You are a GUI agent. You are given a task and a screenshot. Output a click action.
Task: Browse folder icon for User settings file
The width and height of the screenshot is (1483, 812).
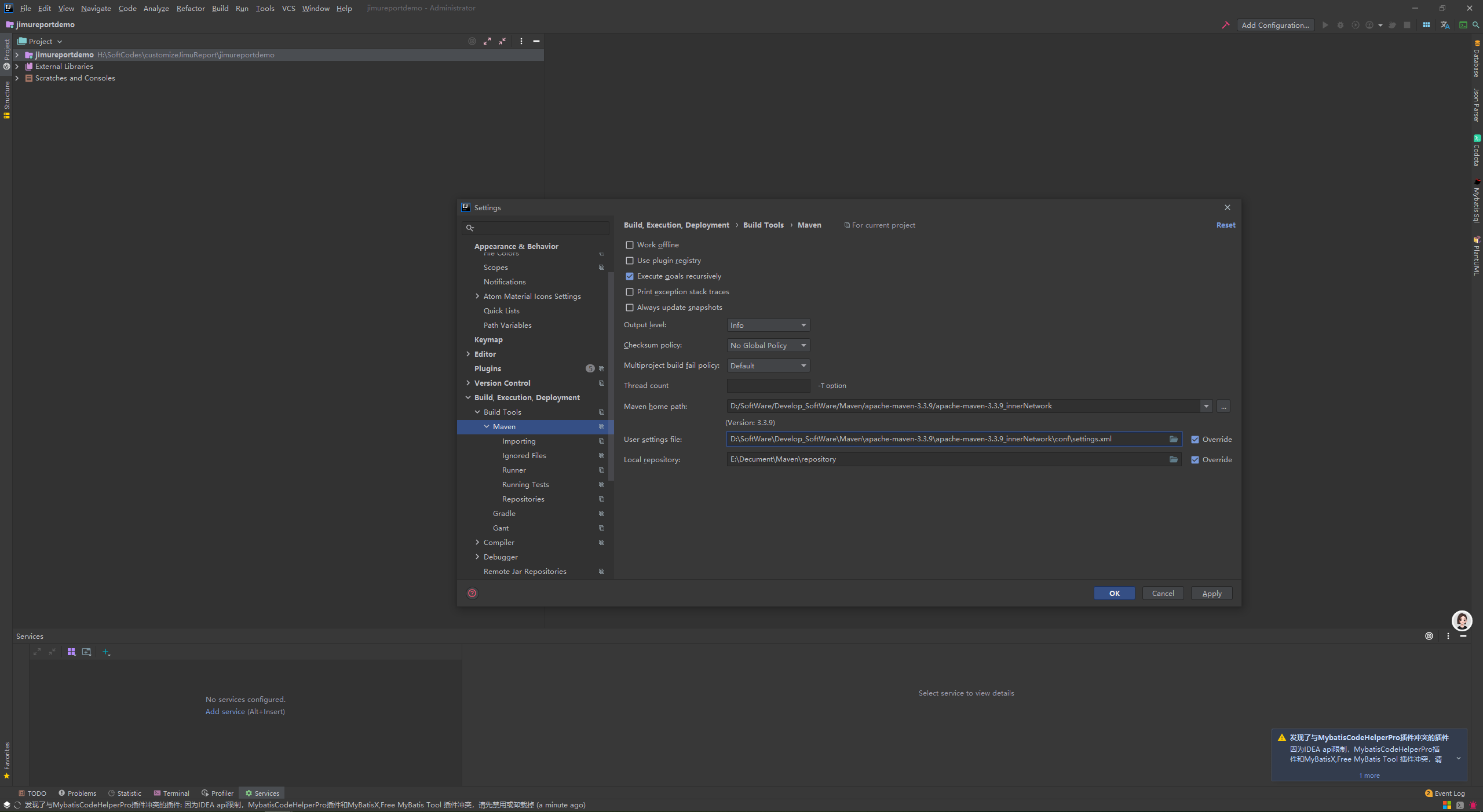click(1173, 439)
